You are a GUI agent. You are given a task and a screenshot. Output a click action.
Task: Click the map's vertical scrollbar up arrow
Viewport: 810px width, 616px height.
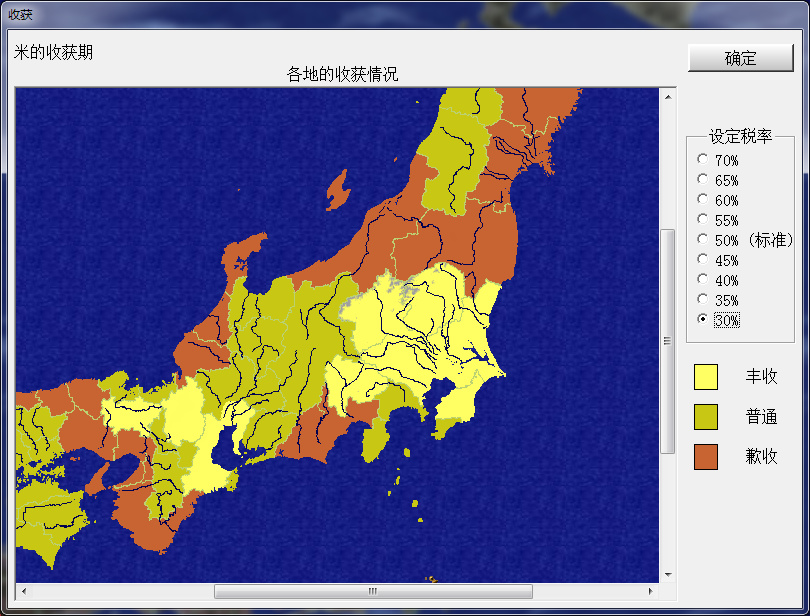click(668, 97)
